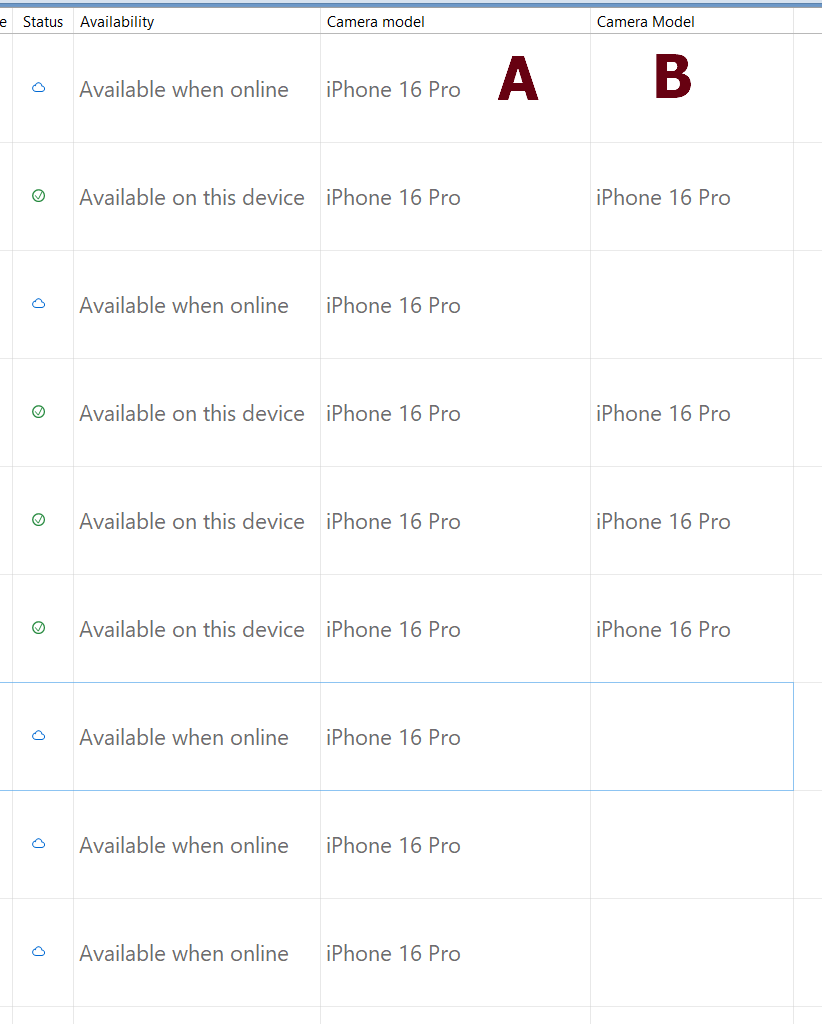Viewport: 822px width, 1024px height.
Task: Select the cloud status icon in the eighth row
Action: pyautogui.click(x=39, y=844)
